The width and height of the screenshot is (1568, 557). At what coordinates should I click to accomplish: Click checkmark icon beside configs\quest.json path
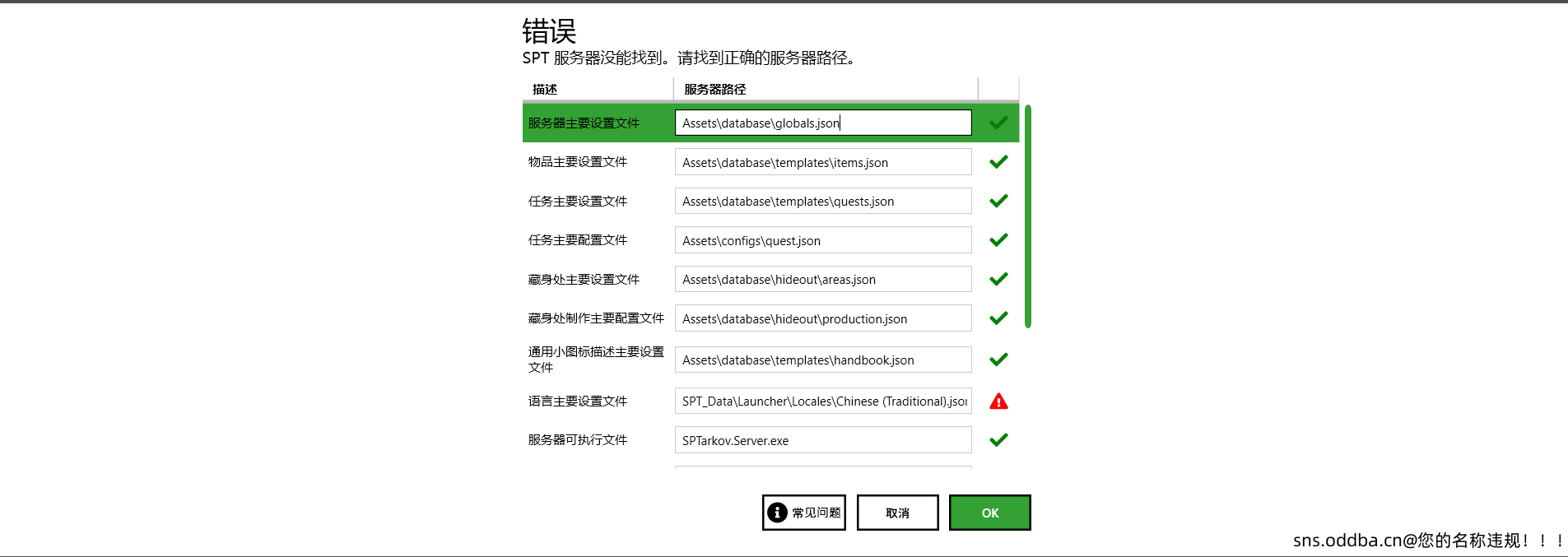click(998, 240)
